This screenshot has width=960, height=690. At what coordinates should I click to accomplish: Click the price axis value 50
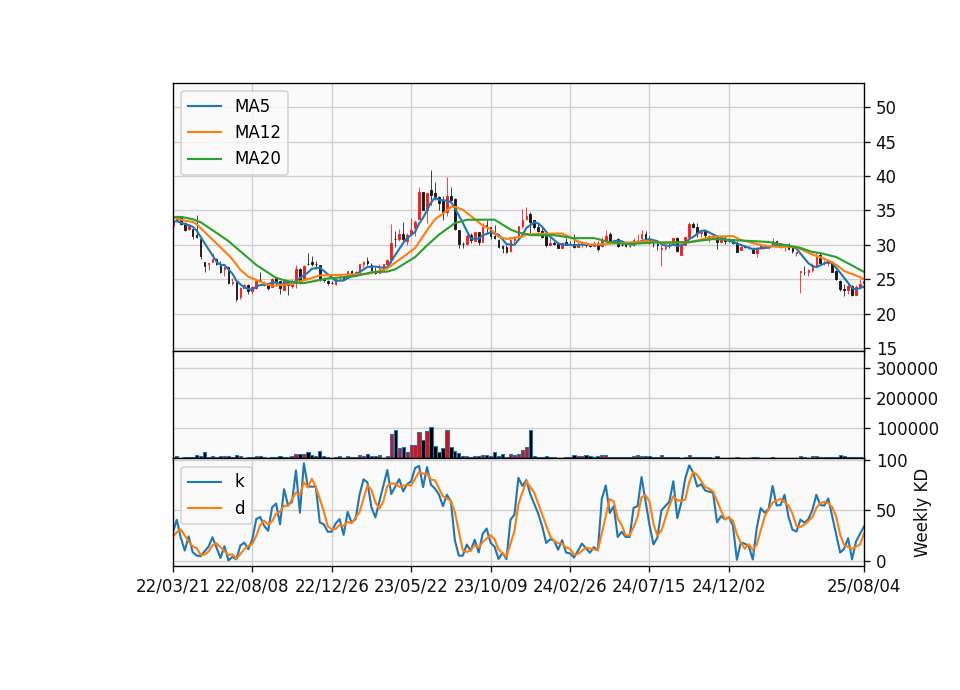click(x=886, y=108)
